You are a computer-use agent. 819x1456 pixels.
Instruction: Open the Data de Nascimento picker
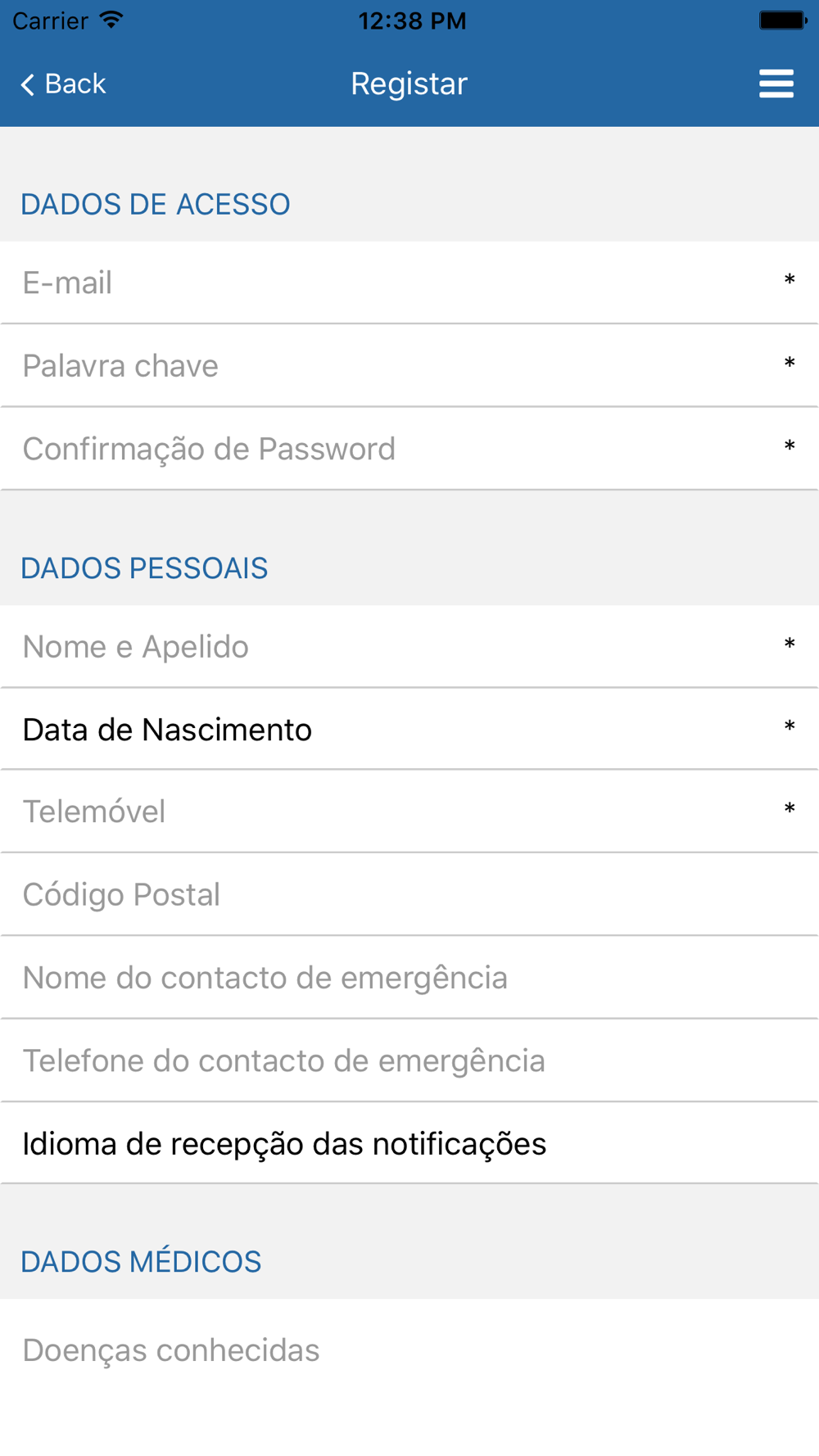(x=409, y=729)
